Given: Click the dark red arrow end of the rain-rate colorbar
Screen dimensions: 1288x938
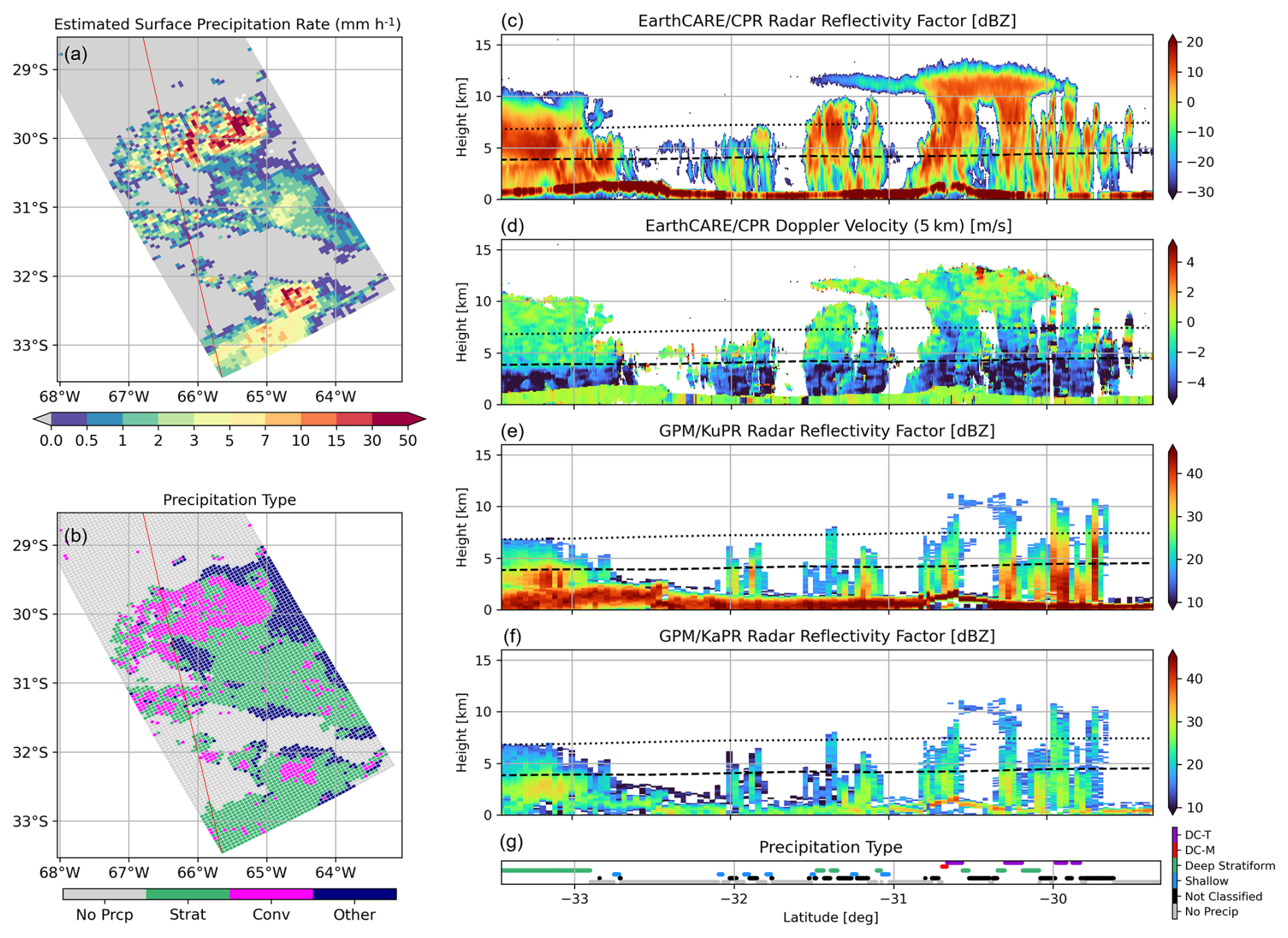Looking at the screenshot, I should point(417,419).
